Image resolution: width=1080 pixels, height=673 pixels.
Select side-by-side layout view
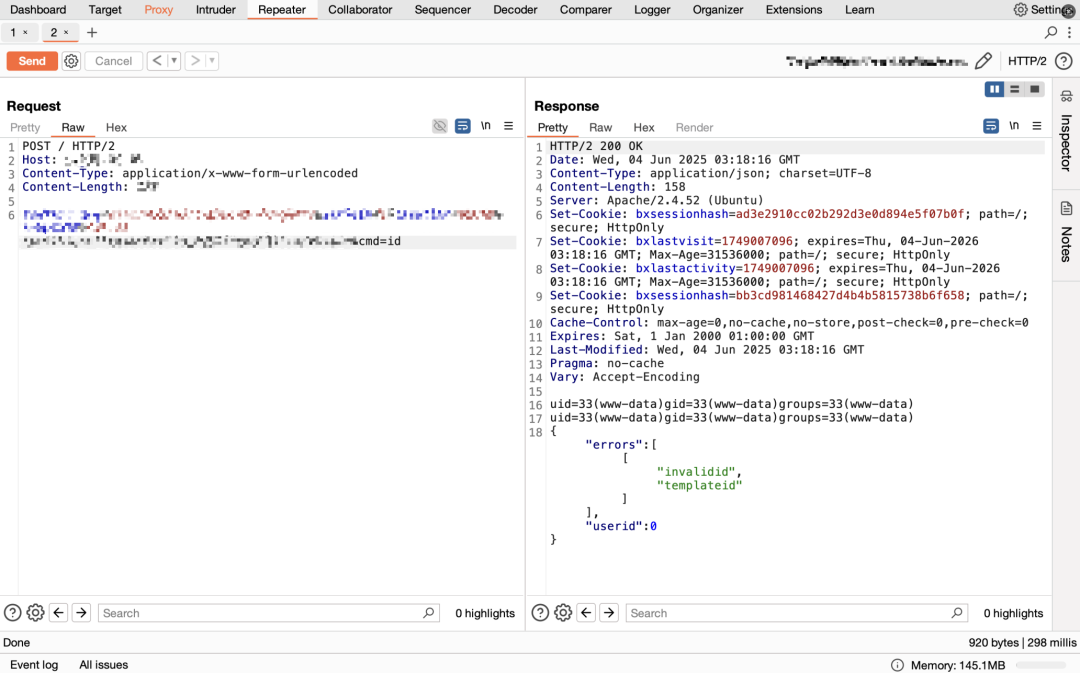994,90
